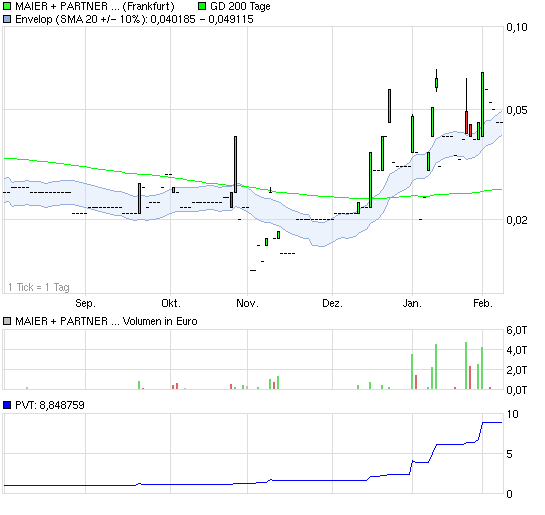The height and width of the screenshot is (515, 545).
Task: Click the blue Envelop legend swatch
Action: click(7, 19)
